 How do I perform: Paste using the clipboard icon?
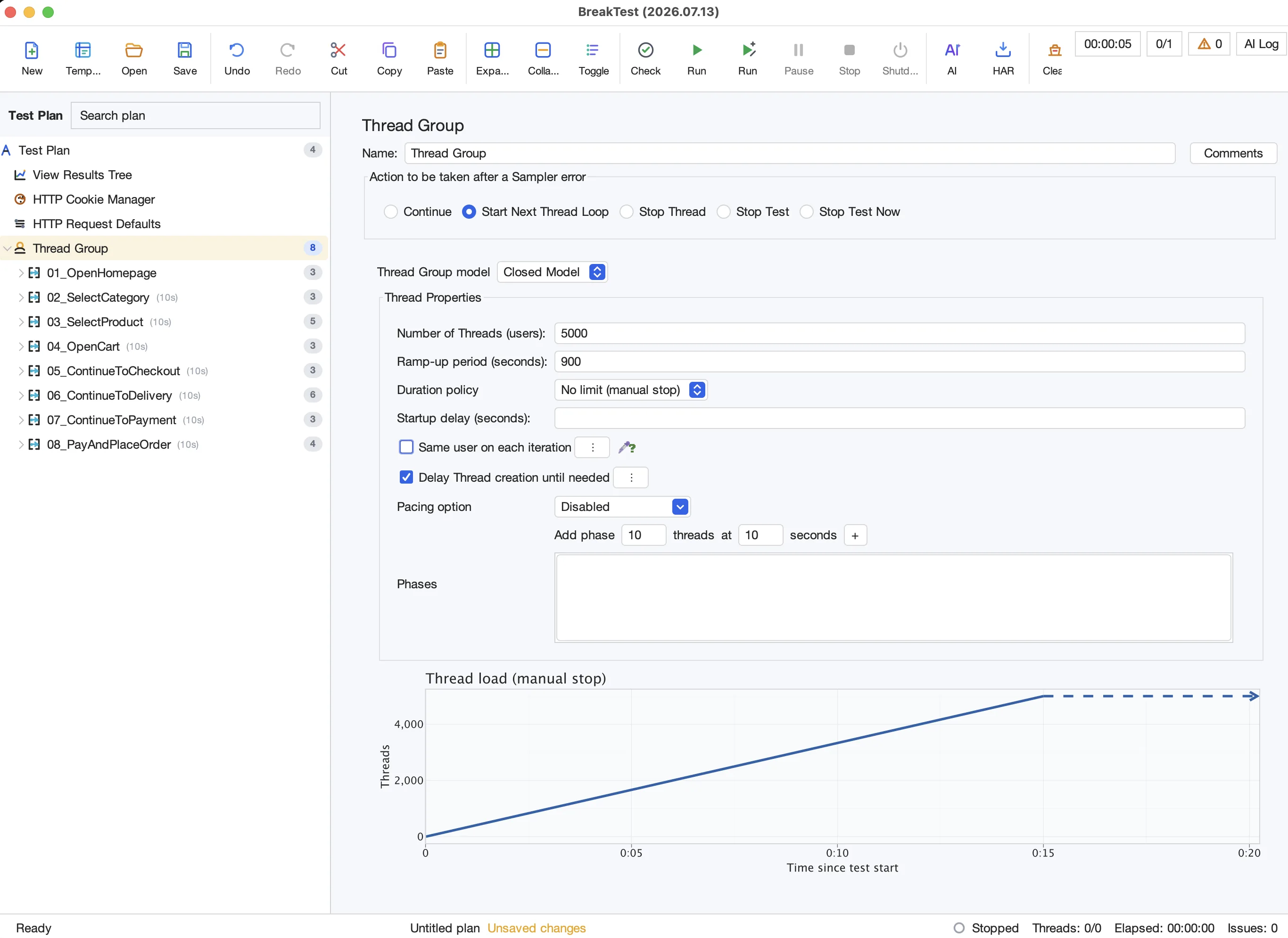pos(440,50)
